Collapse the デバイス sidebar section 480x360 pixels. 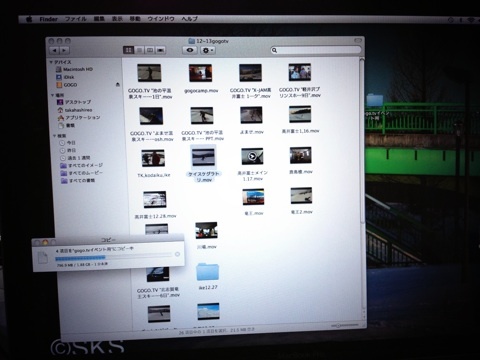51,62
